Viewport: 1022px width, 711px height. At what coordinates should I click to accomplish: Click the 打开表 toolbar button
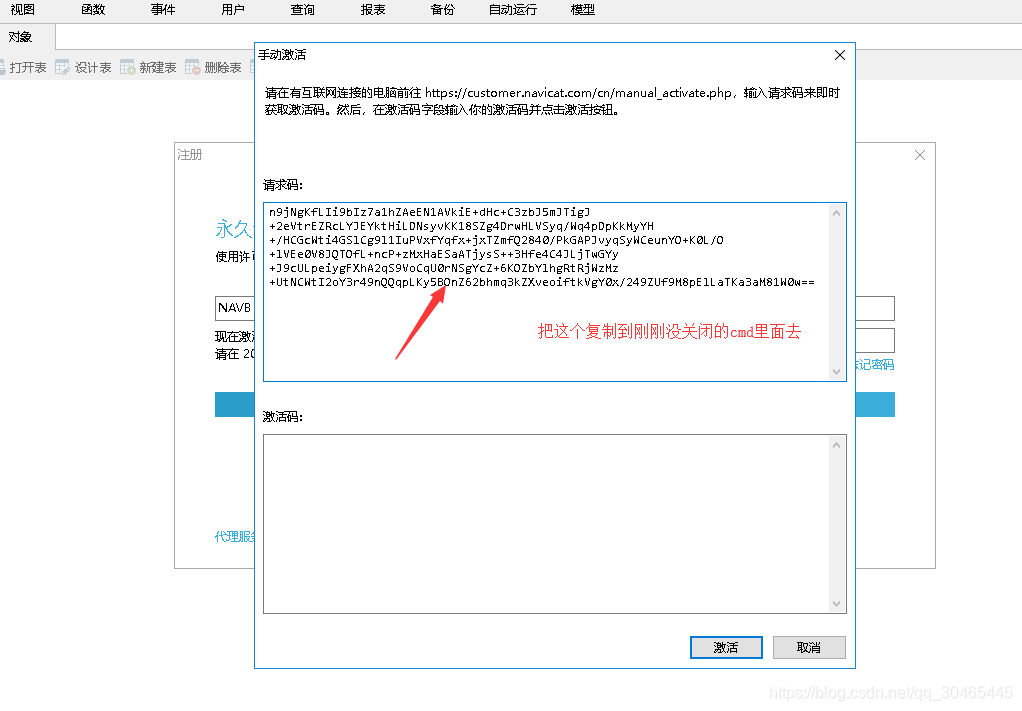tap(24, 68)
